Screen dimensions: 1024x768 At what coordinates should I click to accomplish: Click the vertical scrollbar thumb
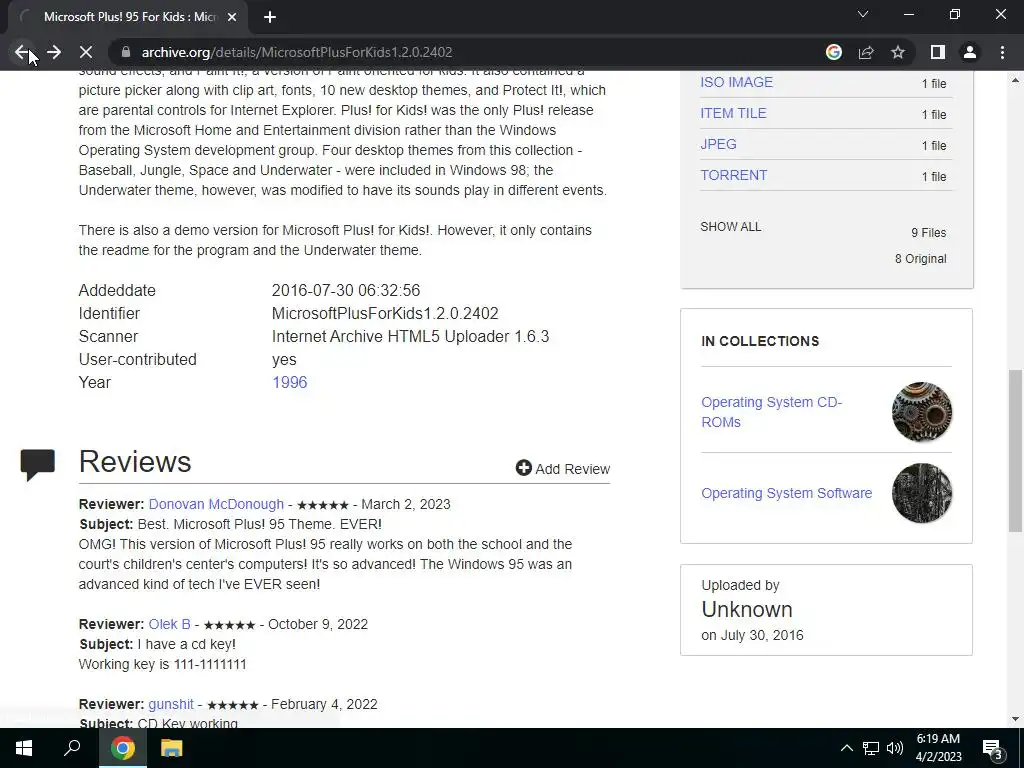(1015, 451)
